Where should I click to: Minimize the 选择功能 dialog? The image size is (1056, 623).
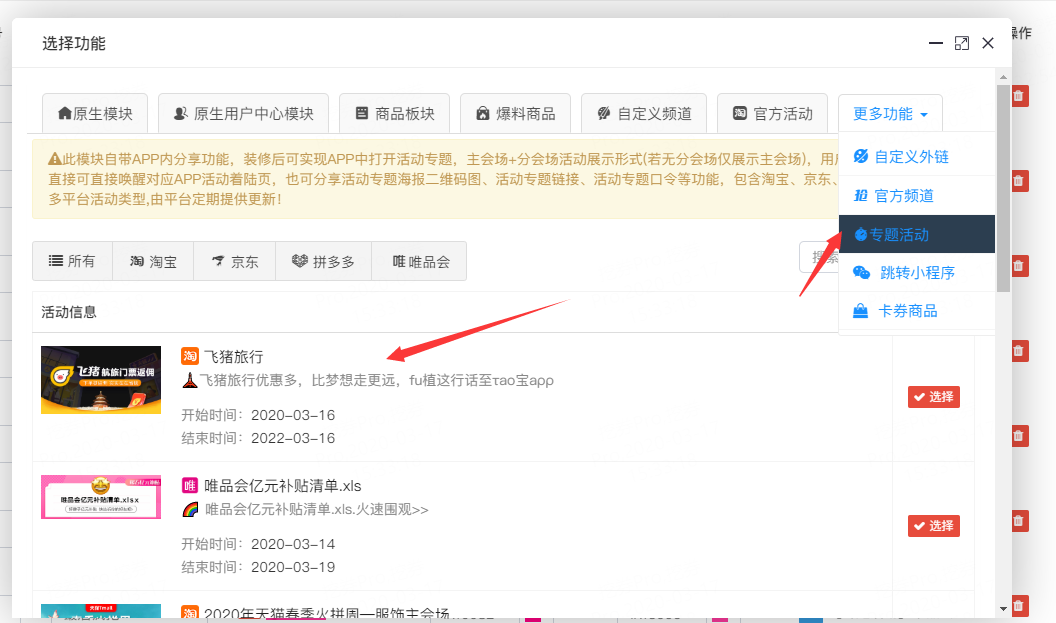pyautogui.click(x=935, y=43)
